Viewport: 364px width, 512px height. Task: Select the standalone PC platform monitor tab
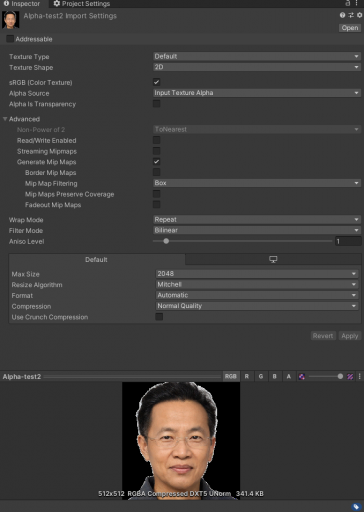coord(273,259)
